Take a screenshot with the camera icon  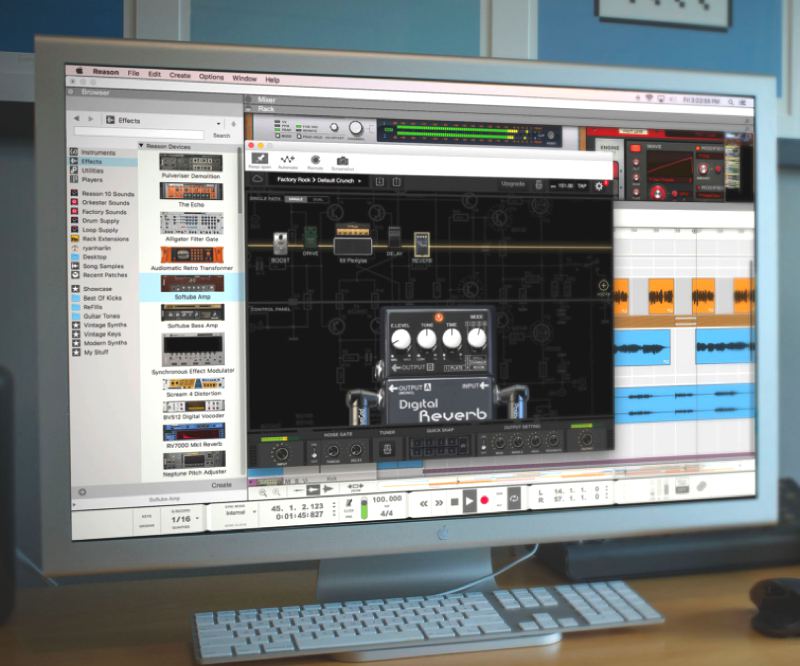(x=342, y=160)
